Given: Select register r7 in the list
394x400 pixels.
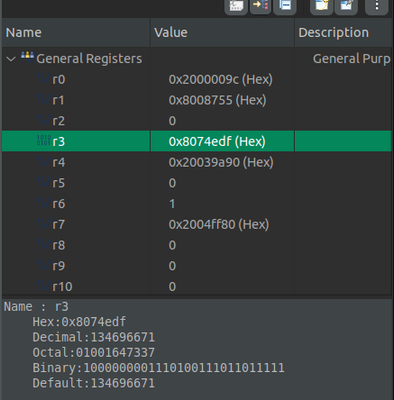Looking at the screenshot, I should click(197, 224).
